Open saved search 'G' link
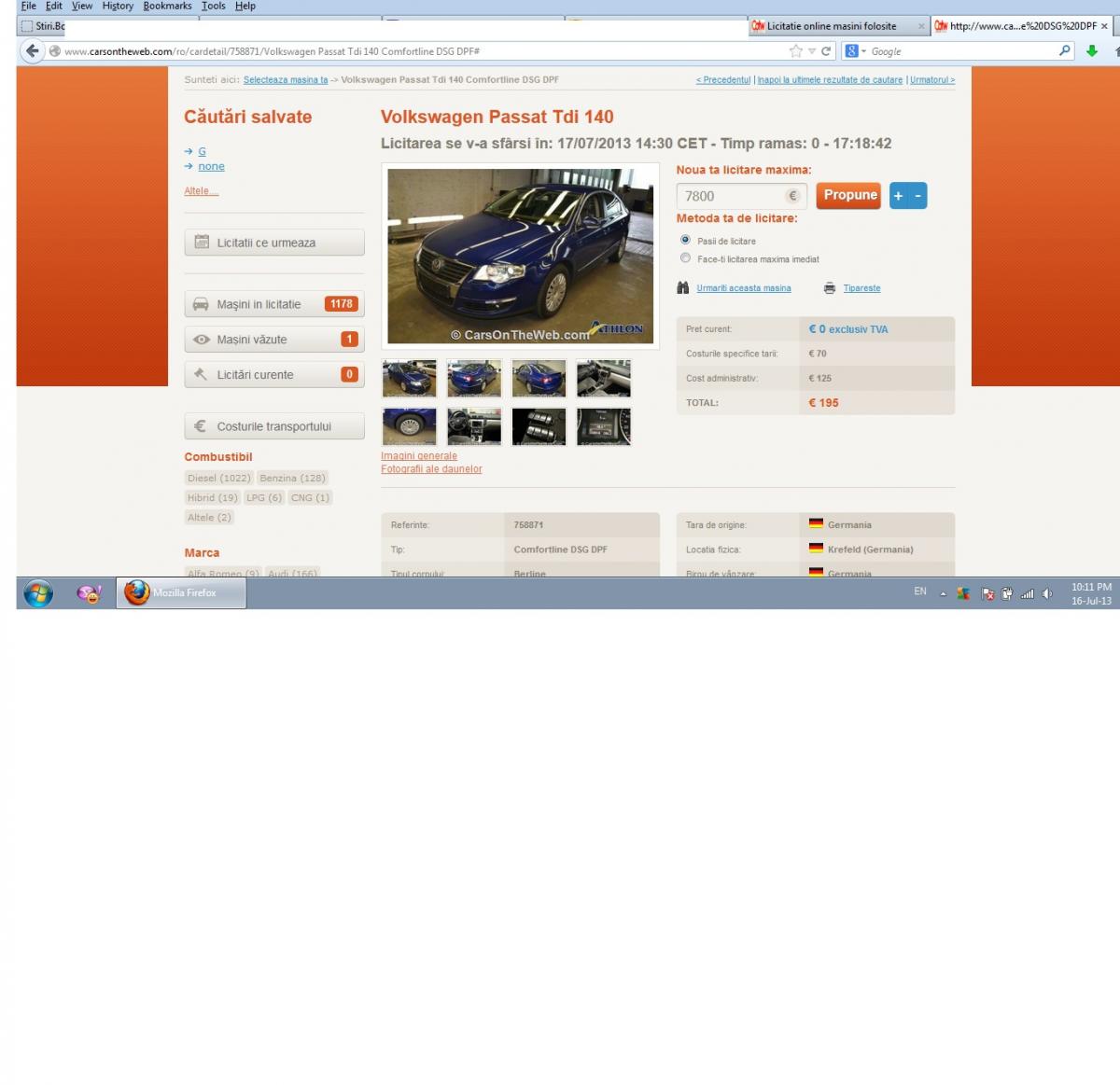Image resolution: width=1120 pixels, height=1085 pixels. pyautogui.click(x=202, y=151)
